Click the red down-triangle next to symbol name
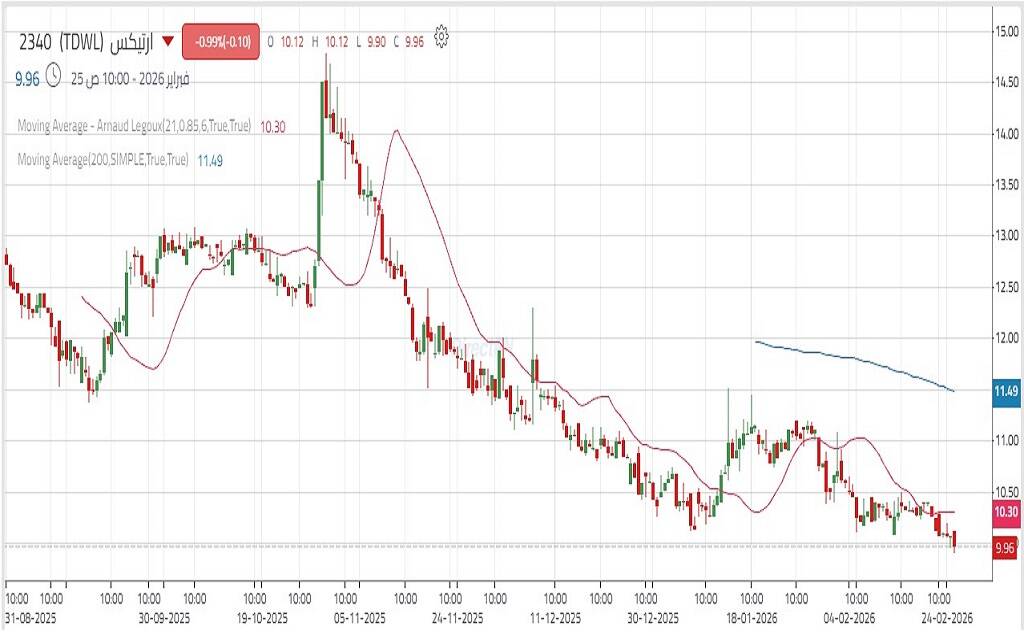The height and width of the screenshot is (640, 1024). pos(168,42)
